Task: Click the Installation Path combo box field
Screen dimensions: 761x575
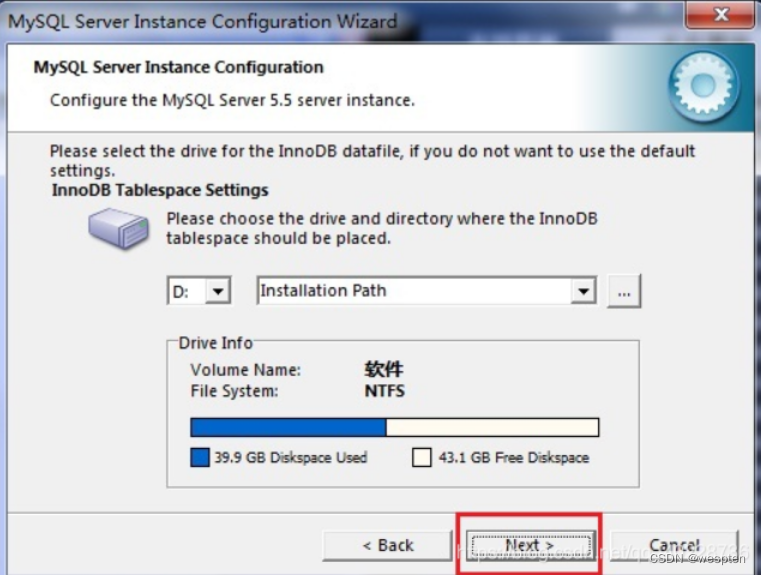Action: (427, 291)
